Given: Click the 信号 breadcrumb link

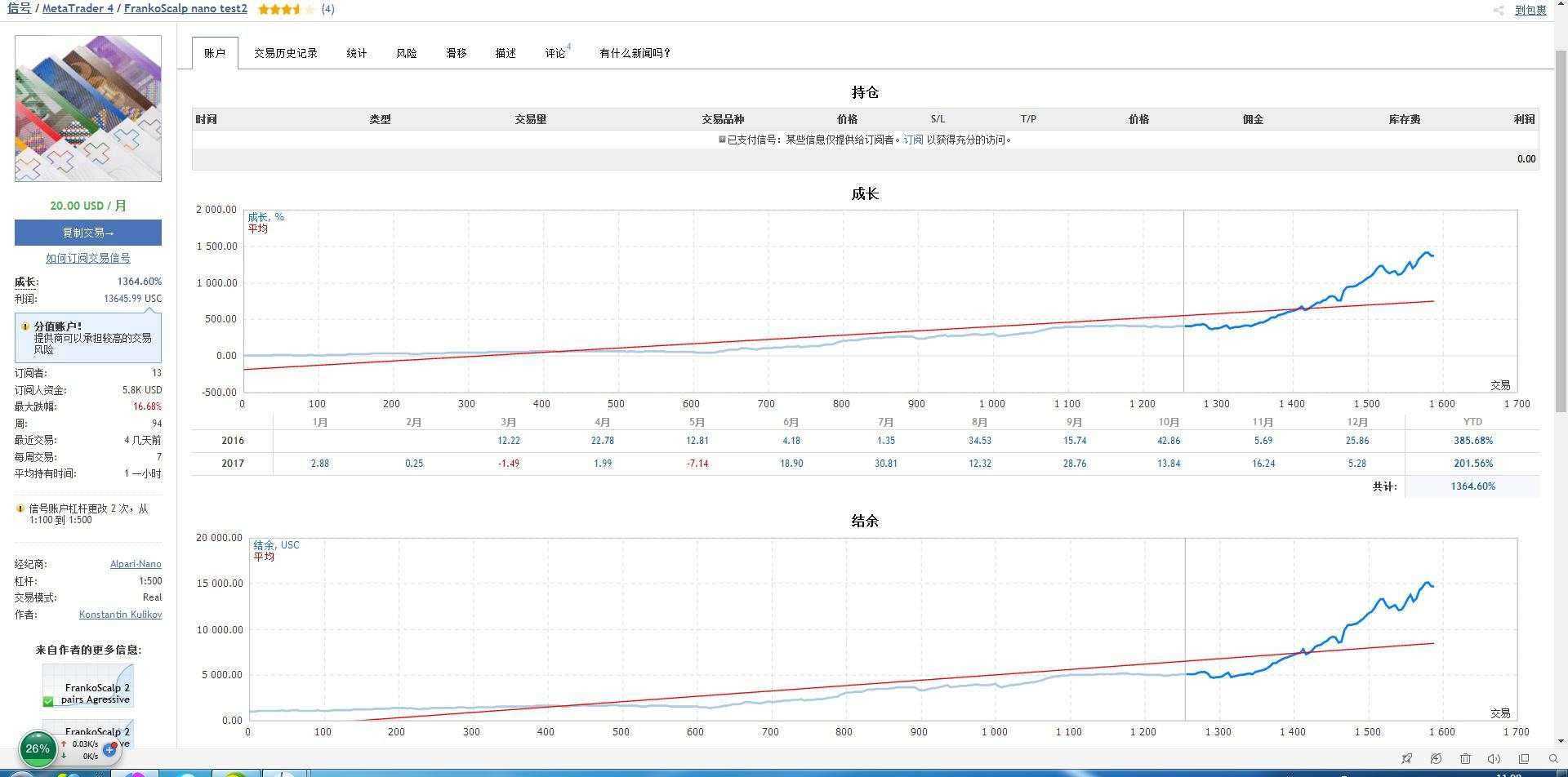Looking at the screenshot, I should pos(19,8).
